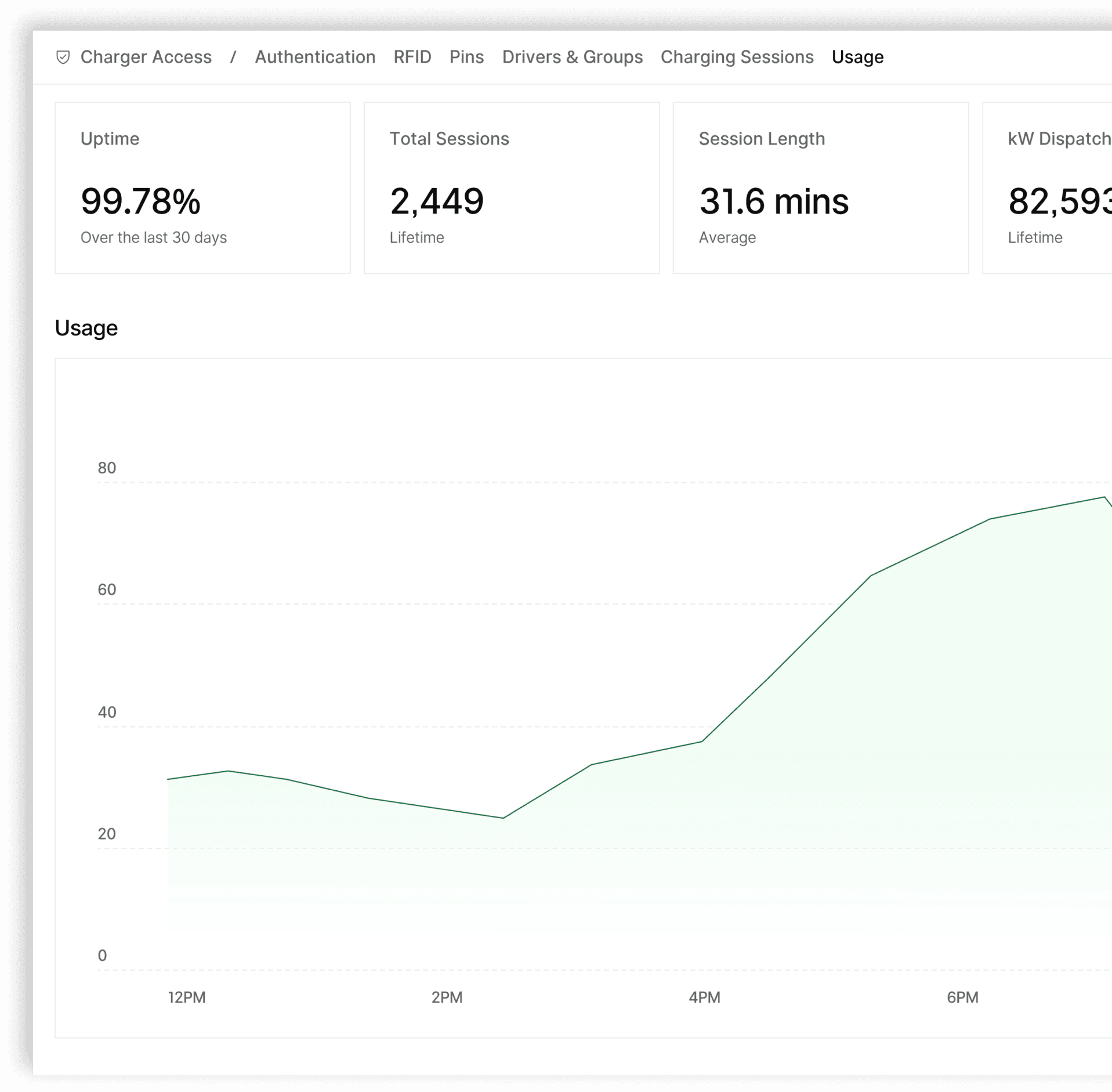Click the chart line's lowest dip point

point(503,818)
